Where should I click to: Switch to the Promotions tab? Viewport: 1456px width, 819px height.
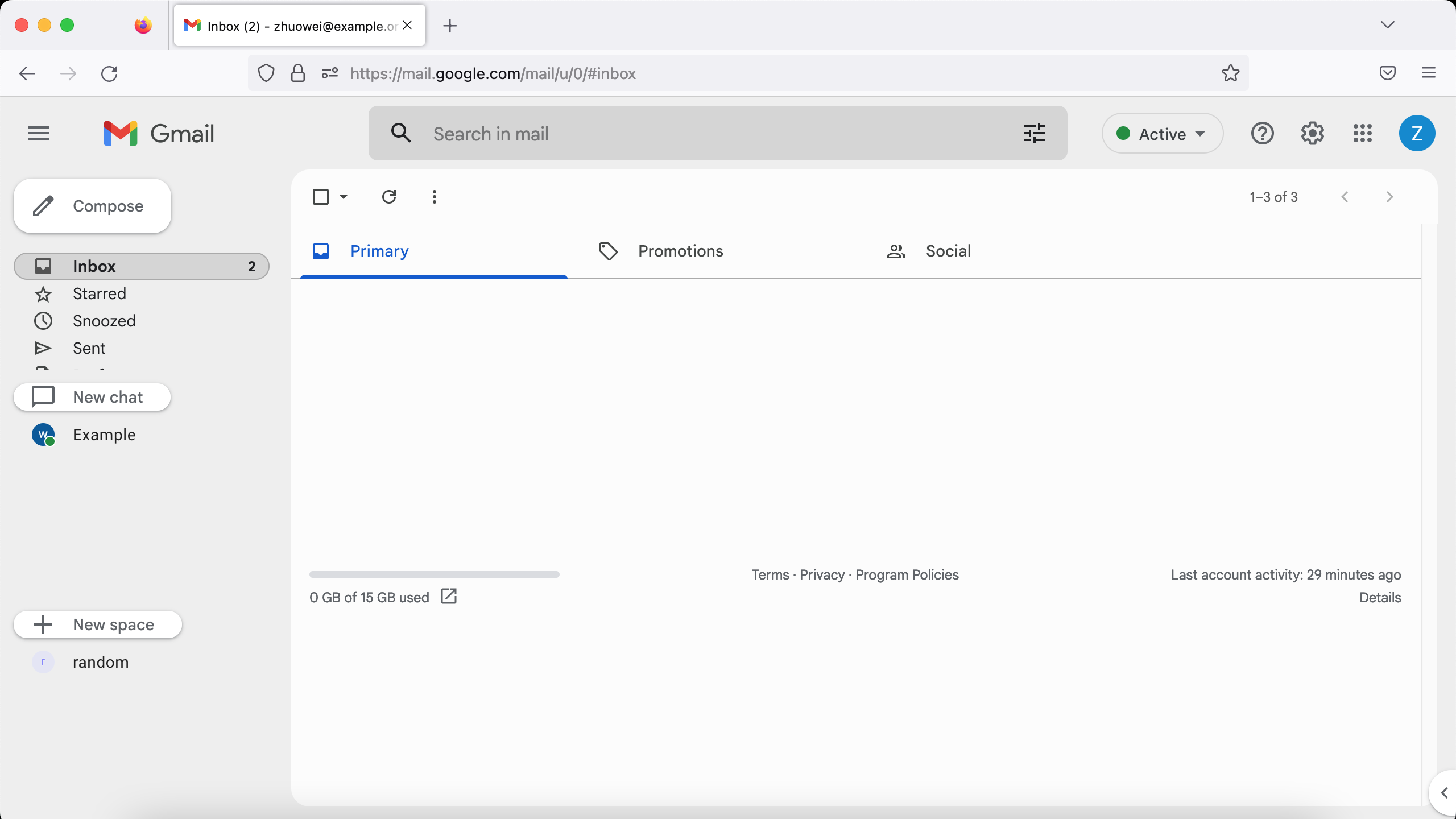(680, 251)
